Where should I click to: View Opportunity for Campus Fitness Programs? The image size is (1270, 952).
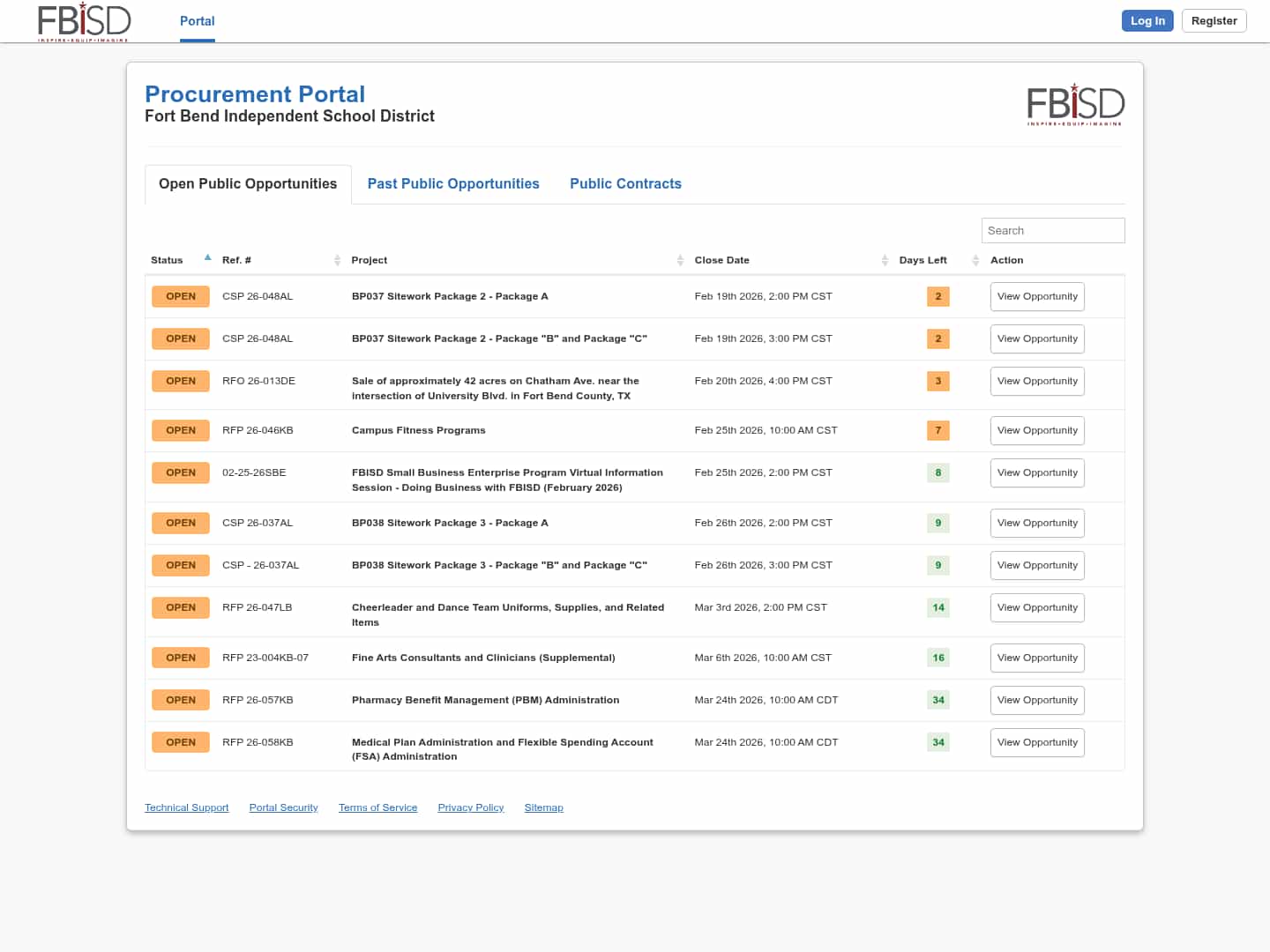1037,430
